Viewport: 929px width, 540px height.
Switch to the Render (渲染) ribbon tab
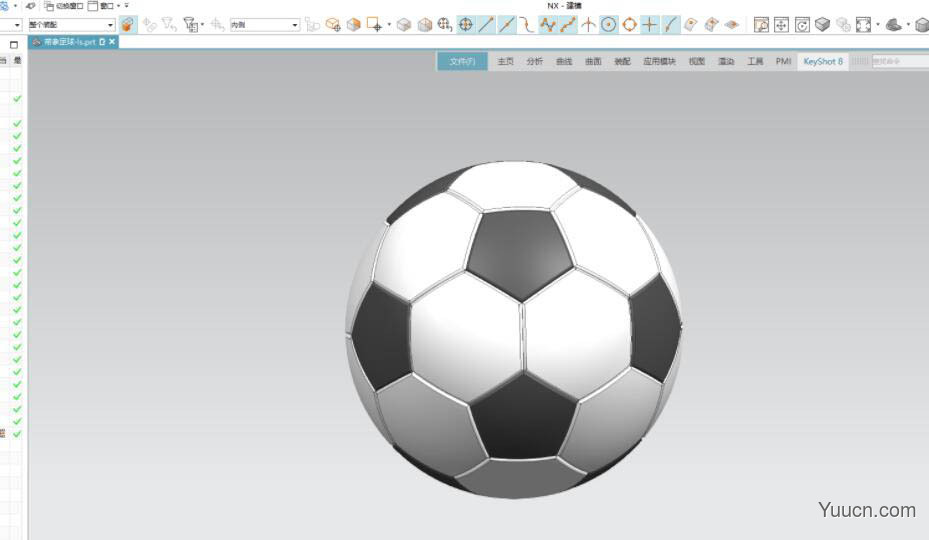pos(726,62)
